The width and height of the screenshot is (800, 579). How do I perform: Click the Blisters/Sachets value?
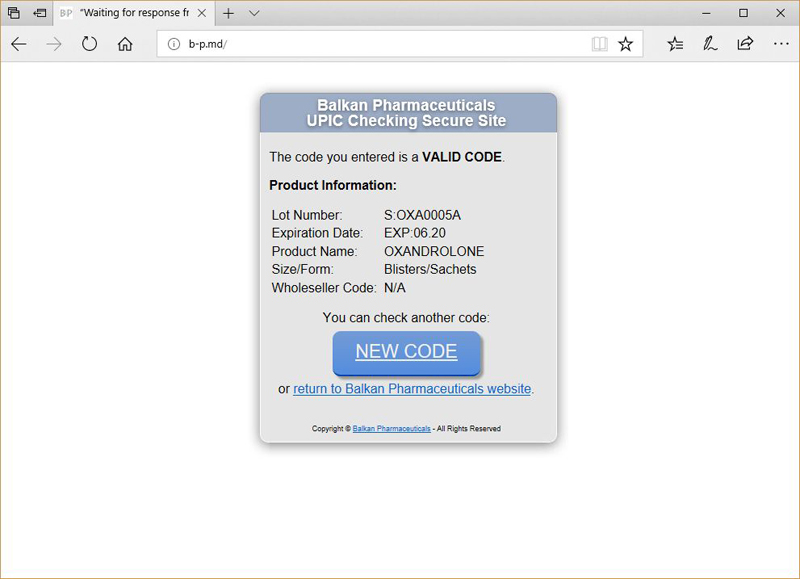pos(430,269)
